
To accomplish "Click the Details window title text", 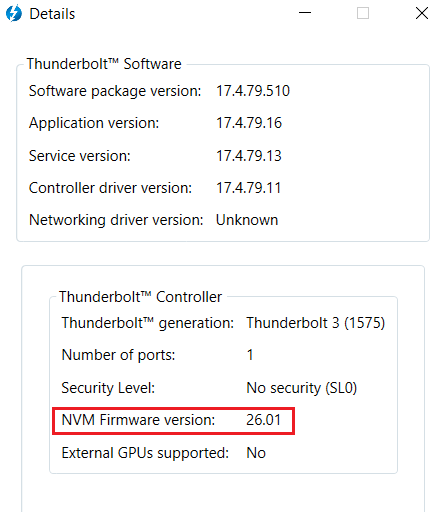I will 52,14.
